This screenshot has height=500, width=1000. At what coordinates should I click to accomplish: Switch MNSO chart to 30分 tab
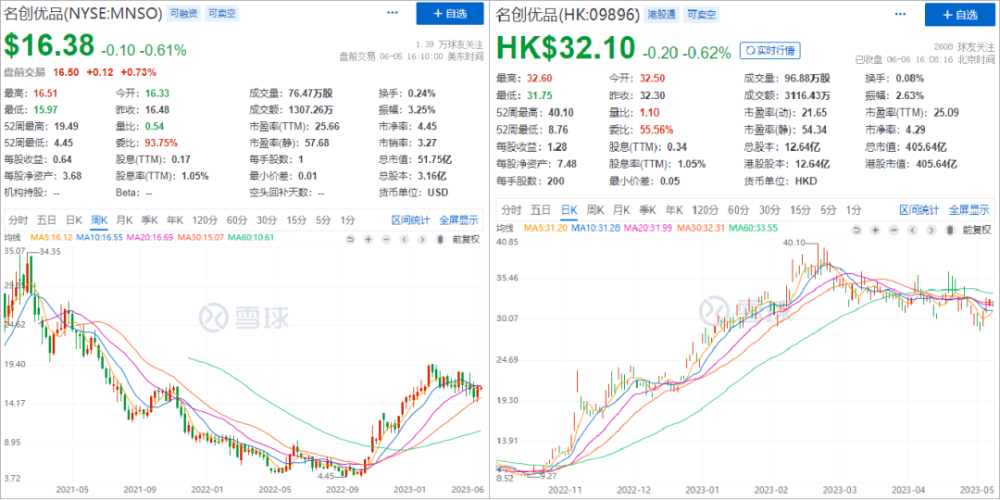click(267, 220)
